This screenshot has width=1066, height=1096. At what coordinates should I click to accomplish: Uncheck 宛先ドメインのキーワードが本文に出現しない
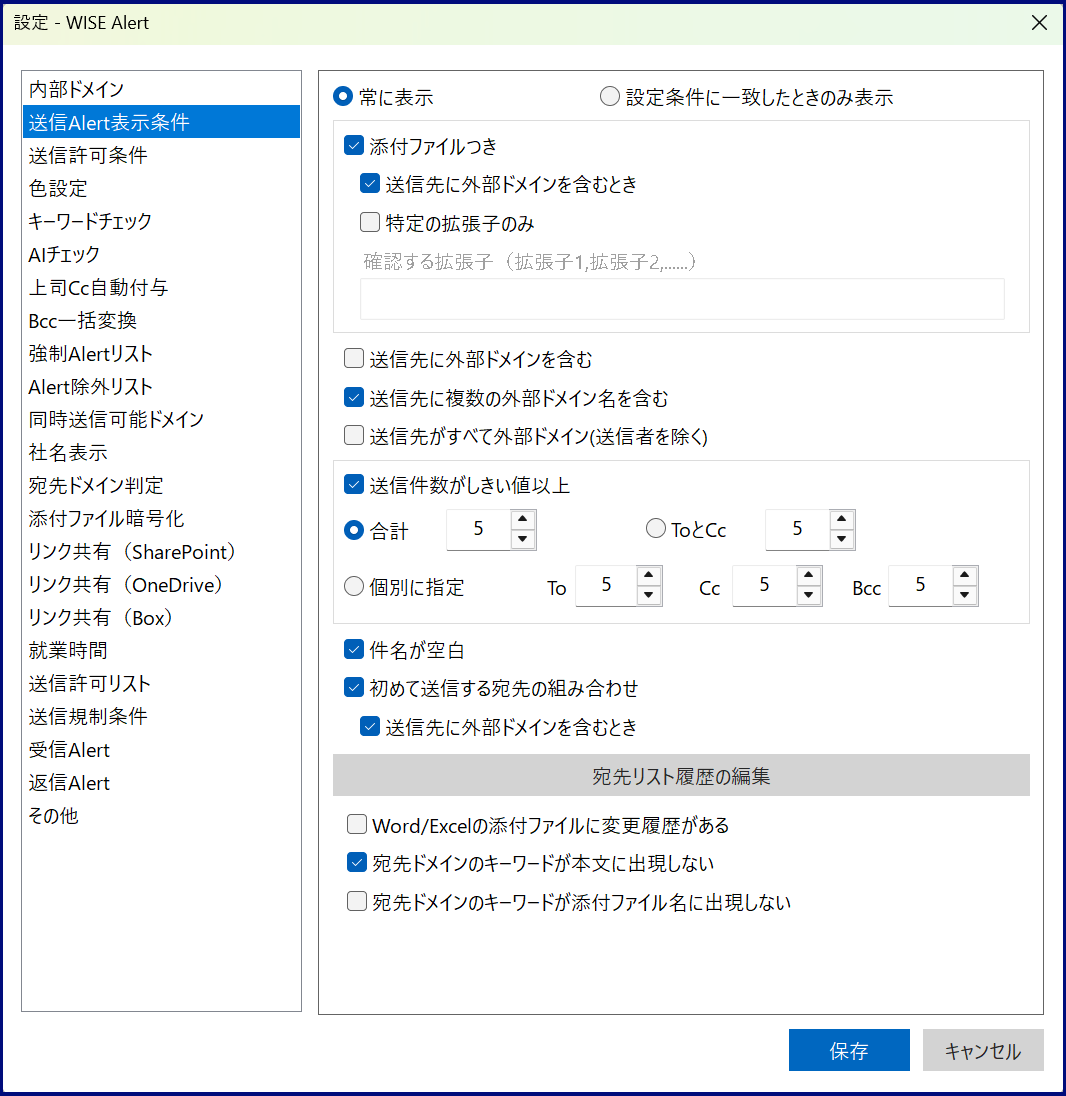point(356,863)
